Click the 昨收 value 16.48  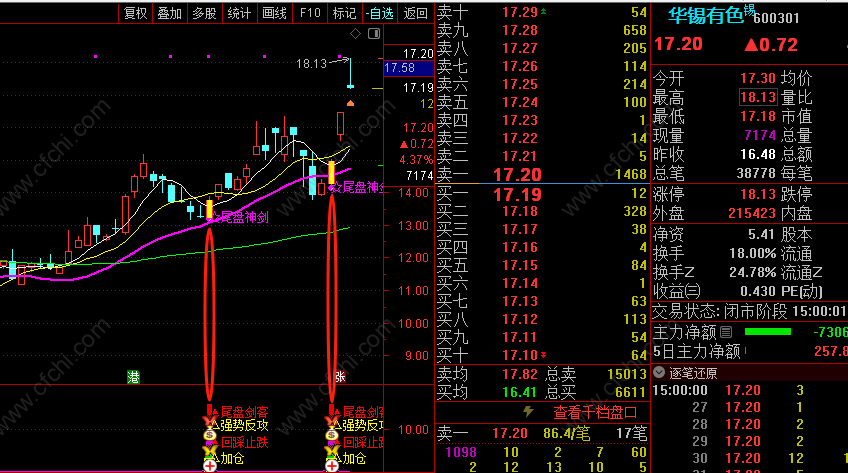tap(758, 155)
